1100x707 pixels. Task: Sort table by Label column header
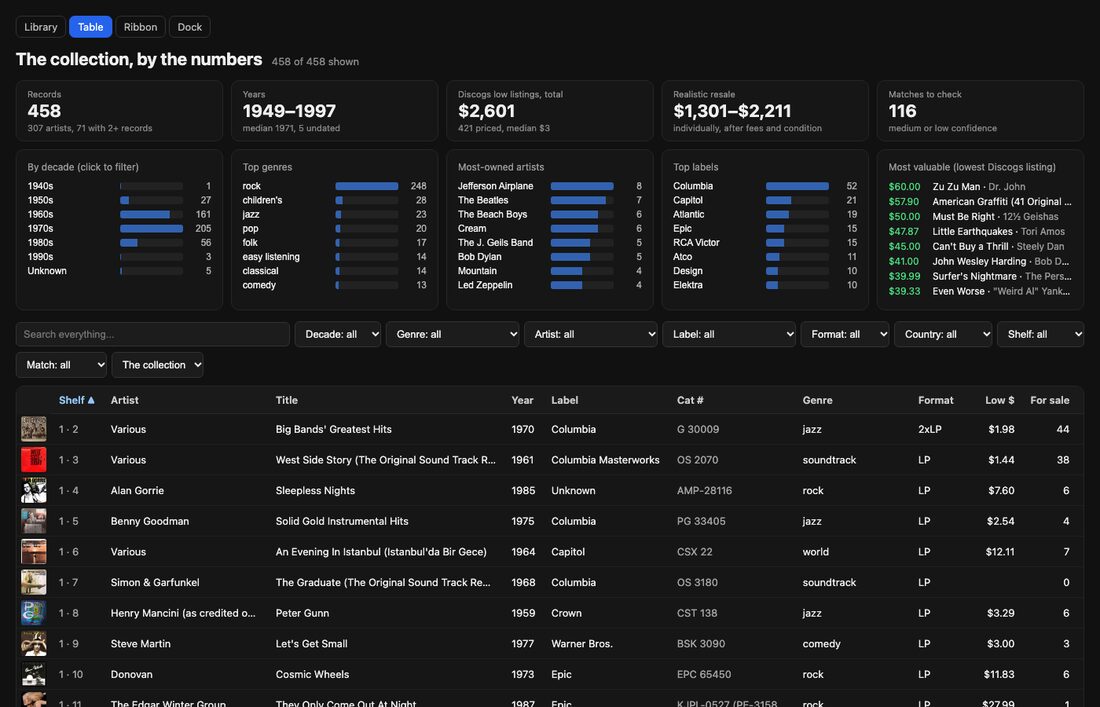564,400
